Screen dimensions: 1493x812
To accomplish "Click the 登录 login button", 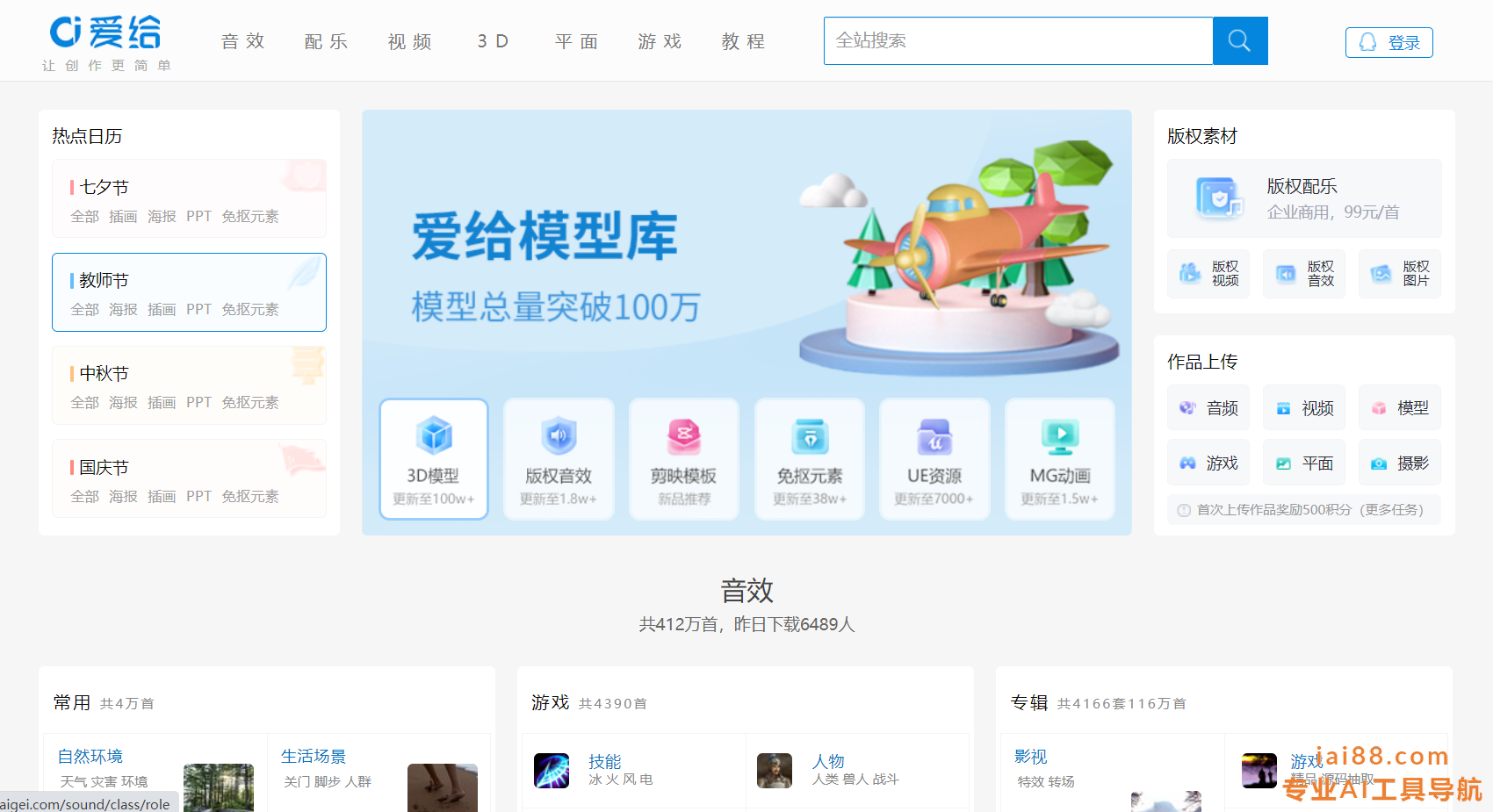I will 1389,42.
